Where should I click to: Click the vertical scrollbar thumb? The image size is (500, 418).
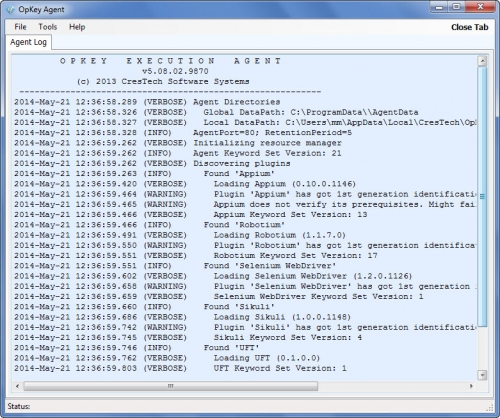click(482, 197)
